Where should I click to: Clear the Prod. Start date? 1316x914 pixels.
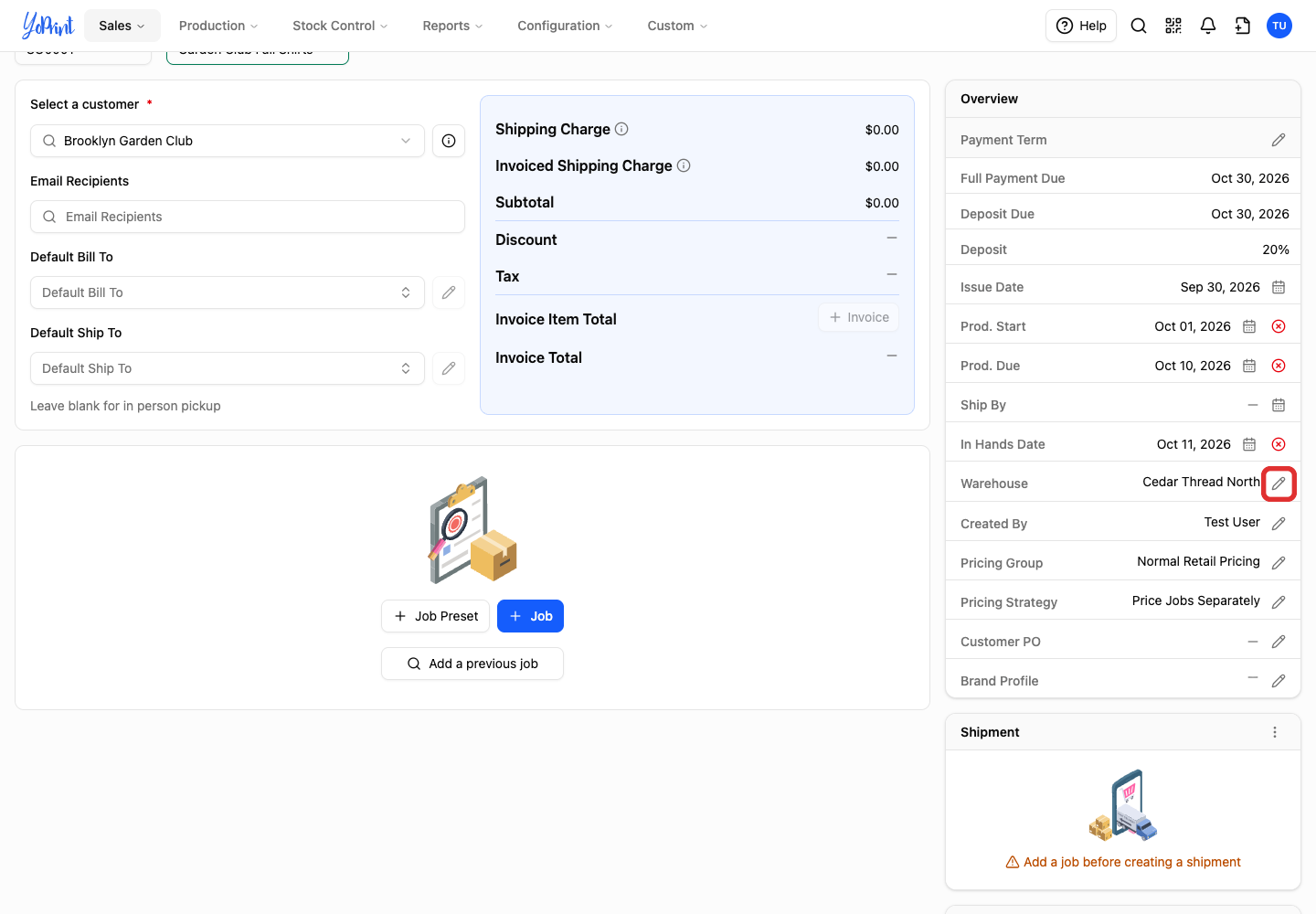pyautogui.click(x=1279, y=326)
